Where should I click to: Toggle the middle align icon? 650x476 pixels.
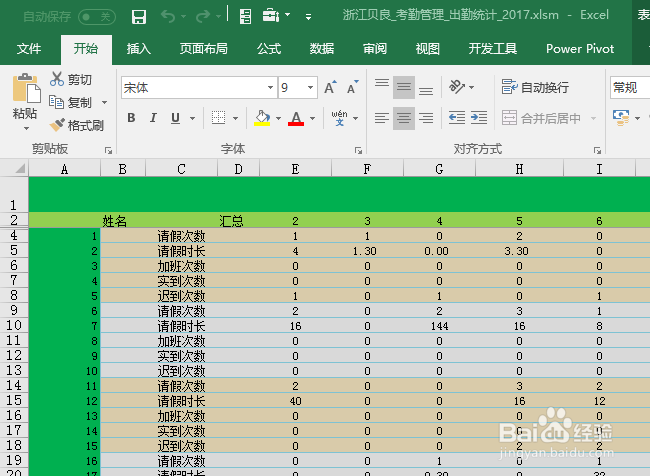coord(404,87)
